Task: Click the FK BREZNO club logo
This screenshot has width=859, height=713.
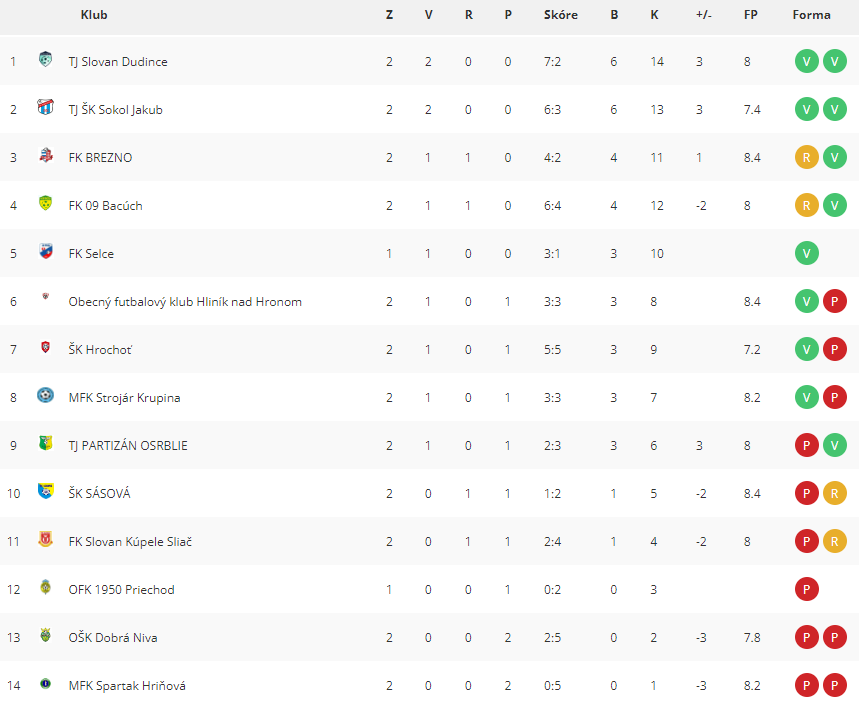Action: (x=45, y=155)
